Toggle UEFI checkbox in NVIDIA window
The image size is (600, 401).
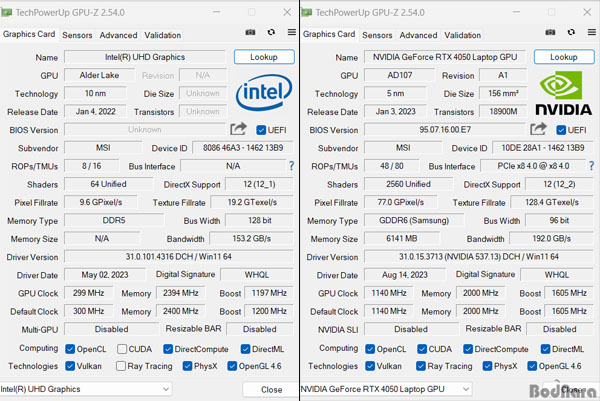pyautogui.click(x=561, y=130)
